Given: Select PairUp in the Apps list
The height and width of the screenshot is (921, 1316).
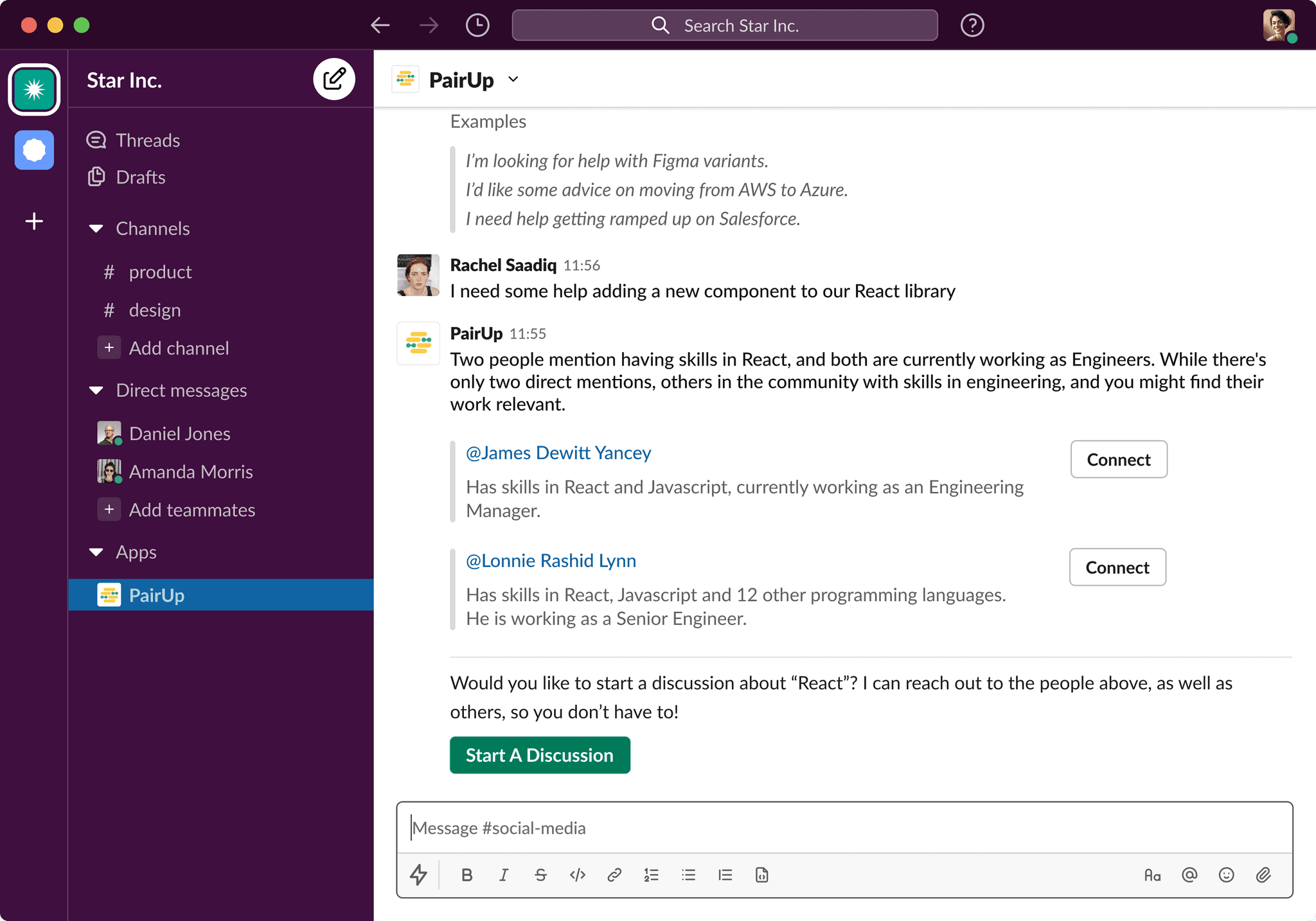Looking at the screenshot, I should (x=221, y=595).
